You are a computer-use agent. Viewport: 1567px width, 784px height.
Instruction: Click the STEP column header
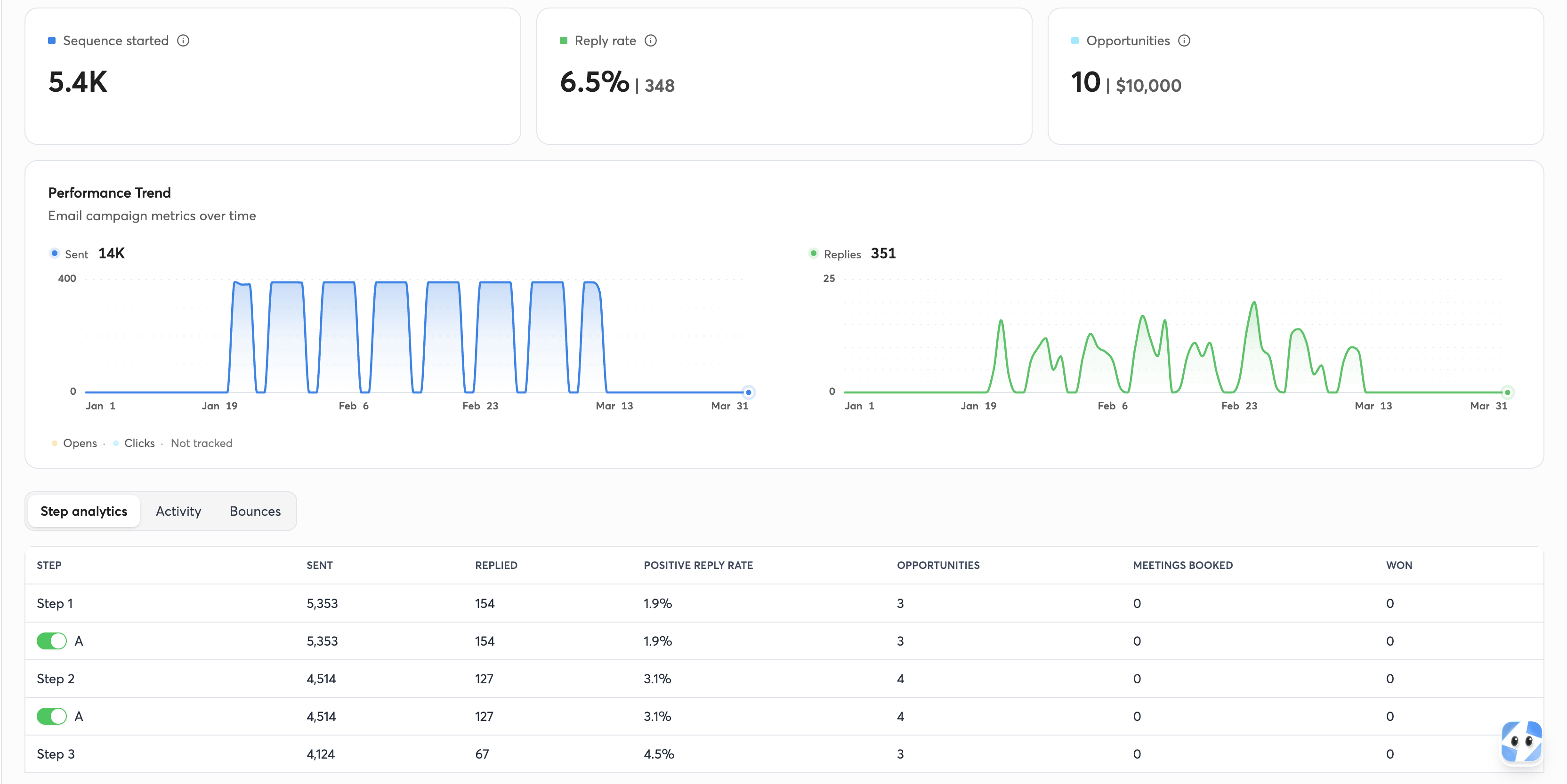point(48,565)
